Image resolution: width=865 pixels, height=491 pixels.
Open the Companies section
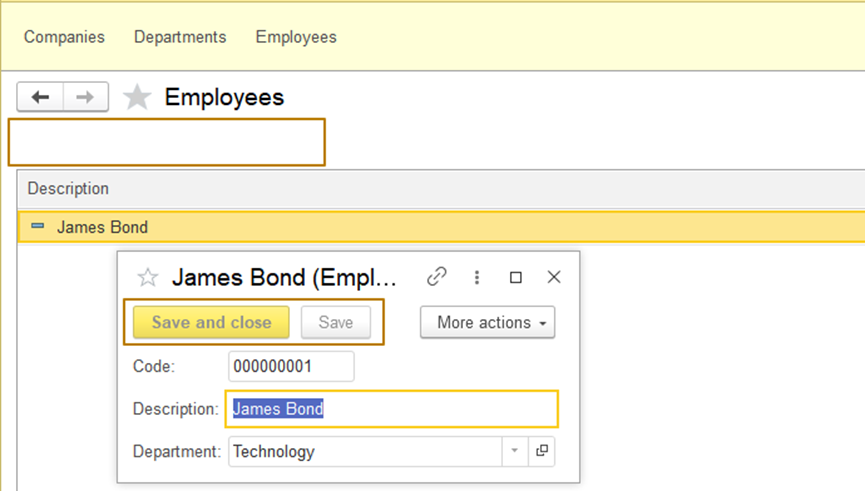pyautogui.click(x=64, y=37)
